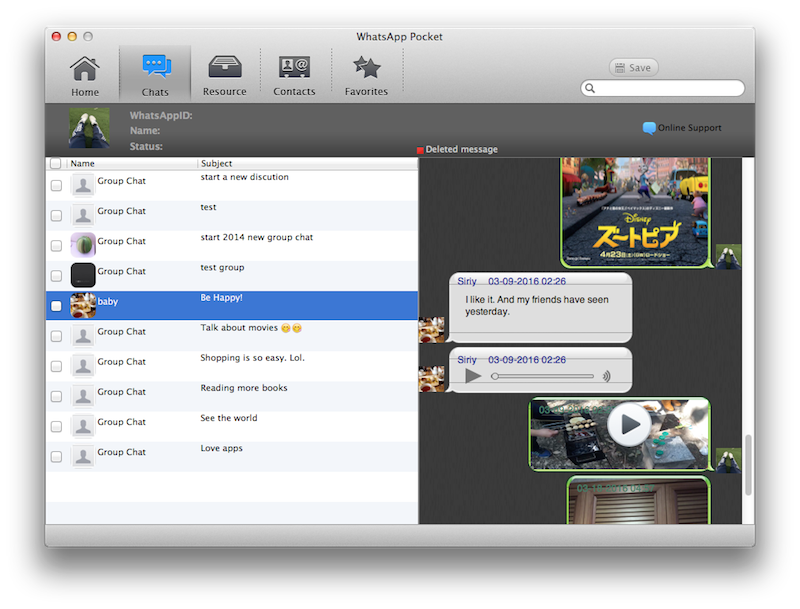800x609 pixels.
Task: Click the voice message volume icon
Action: click(606, 376)
